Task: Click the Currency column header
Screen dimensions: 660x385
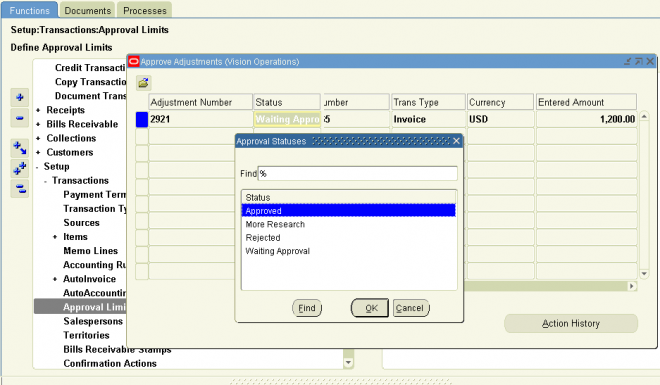Action: coord(500,102)
